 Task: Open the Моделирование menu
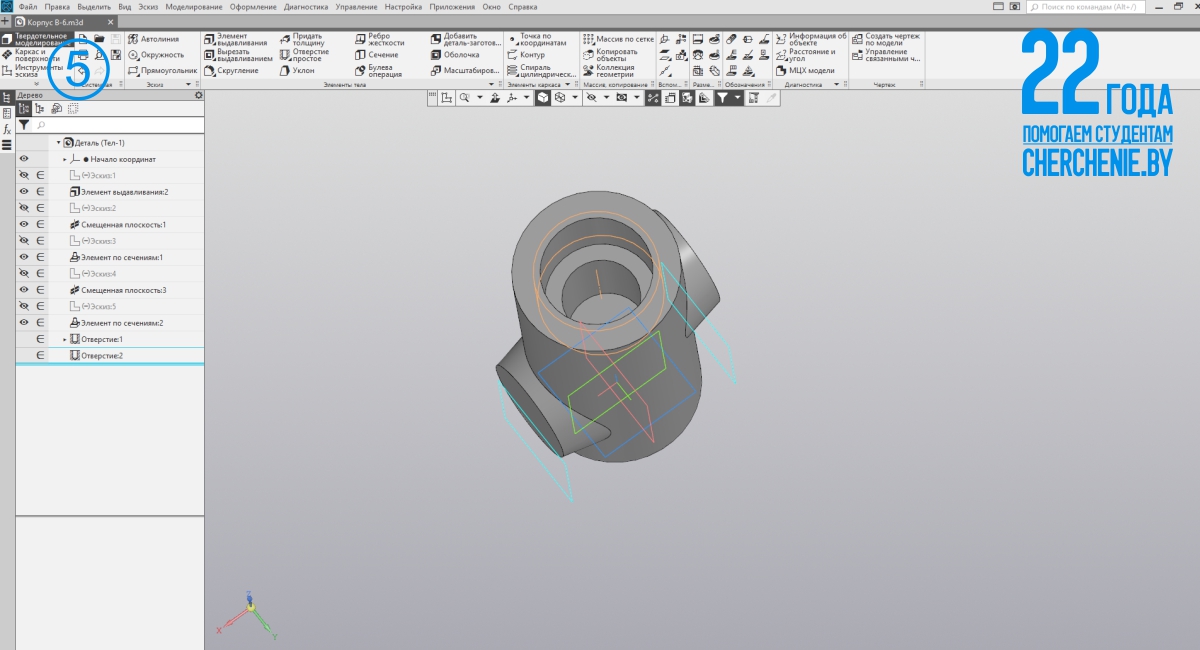pos(194,6)
